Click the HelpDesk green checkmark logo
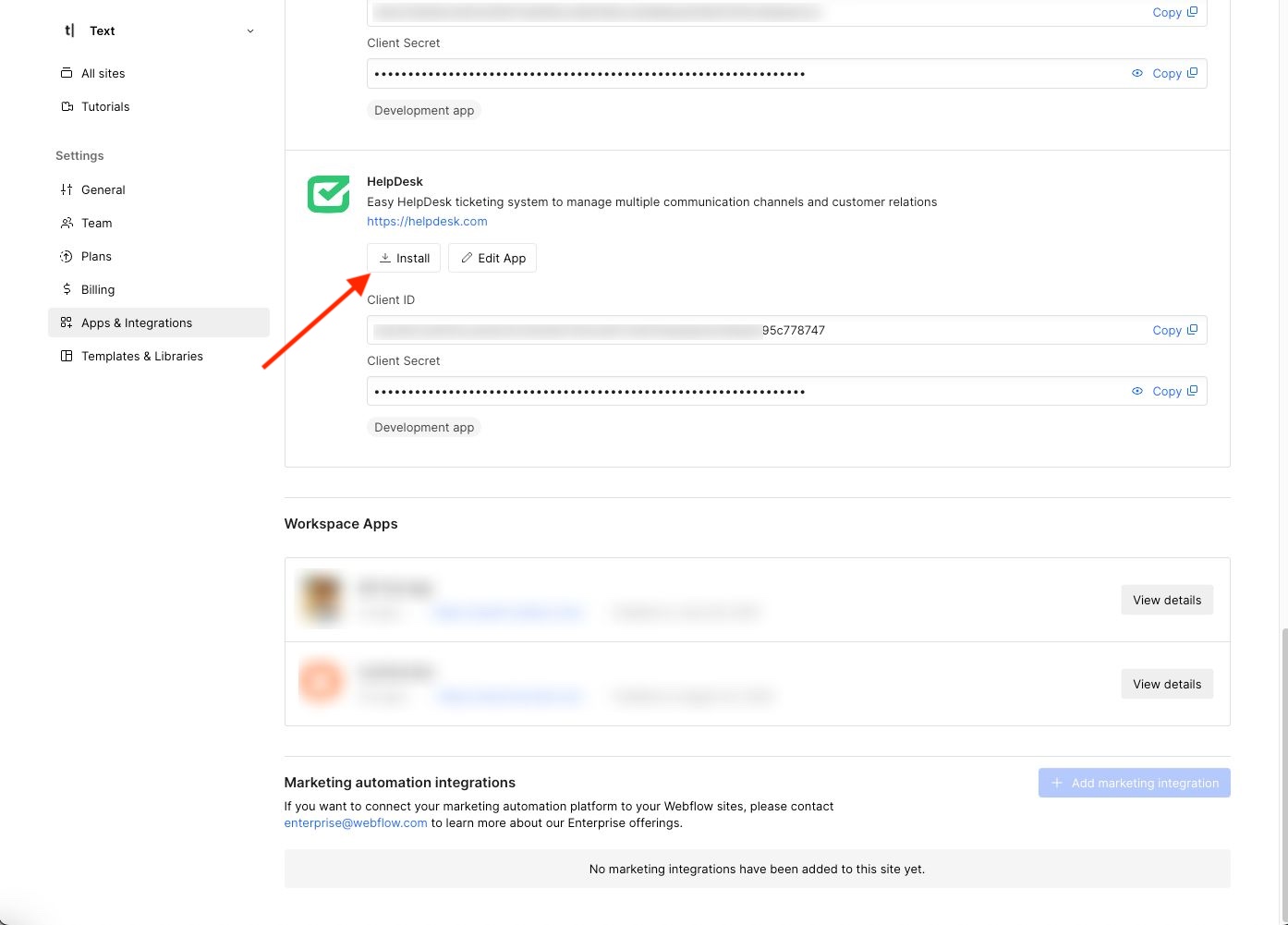Screen dimensions: 1288x925 coord(328,194)
